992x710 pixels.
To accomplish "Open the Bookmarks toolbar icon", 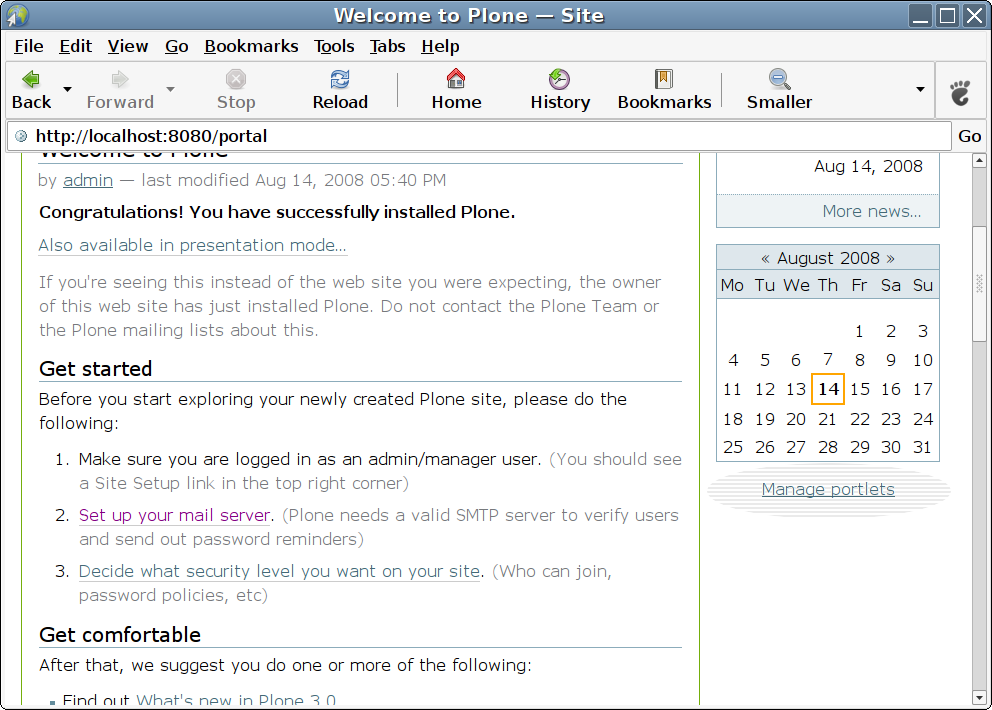I will [664, 79].
